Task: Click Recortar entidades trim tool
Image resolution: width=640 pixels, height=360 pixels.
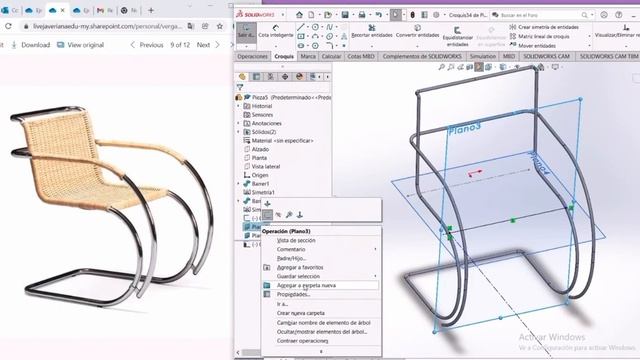Action: [372, 31]
